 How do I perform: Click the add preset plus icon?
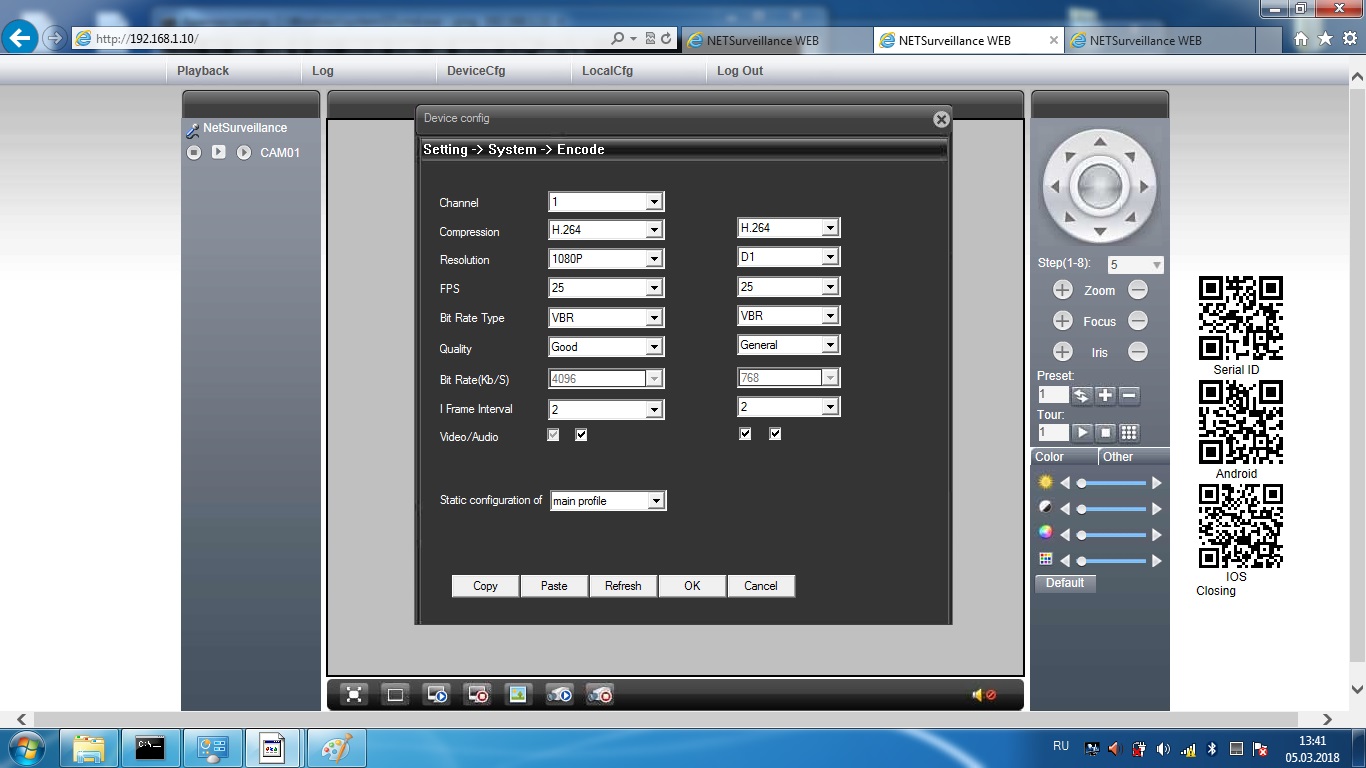click(x=1105, y=395)
